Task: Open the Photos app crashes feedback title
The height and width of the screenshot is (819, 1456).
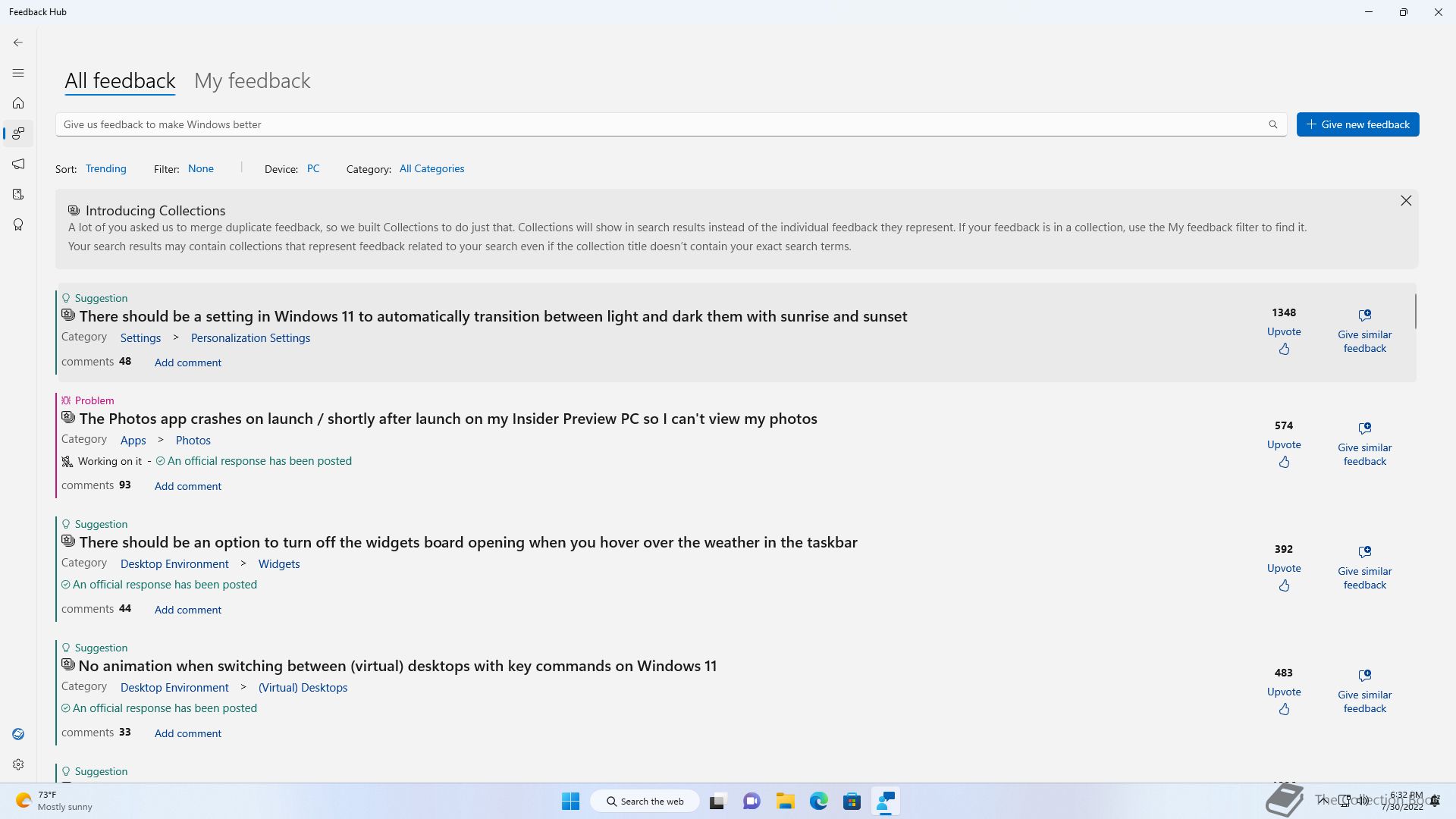Action: [x=448, y=419]
